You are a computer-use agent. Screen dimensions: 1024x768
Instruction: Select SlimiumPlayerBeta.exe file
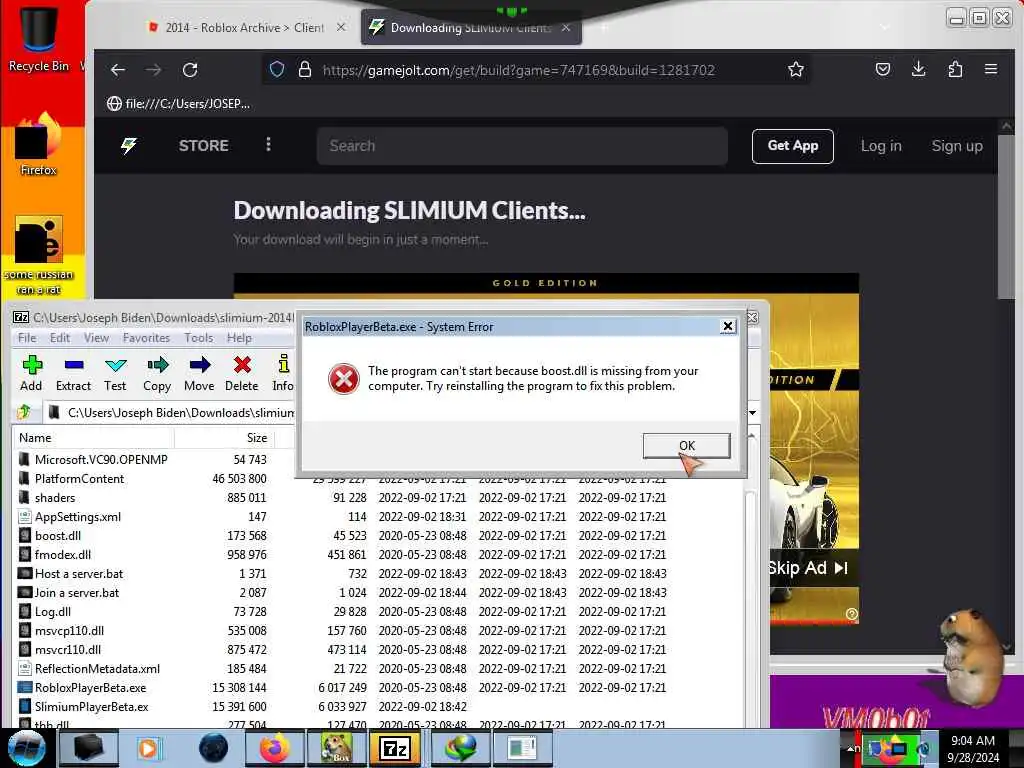(91, 706)
